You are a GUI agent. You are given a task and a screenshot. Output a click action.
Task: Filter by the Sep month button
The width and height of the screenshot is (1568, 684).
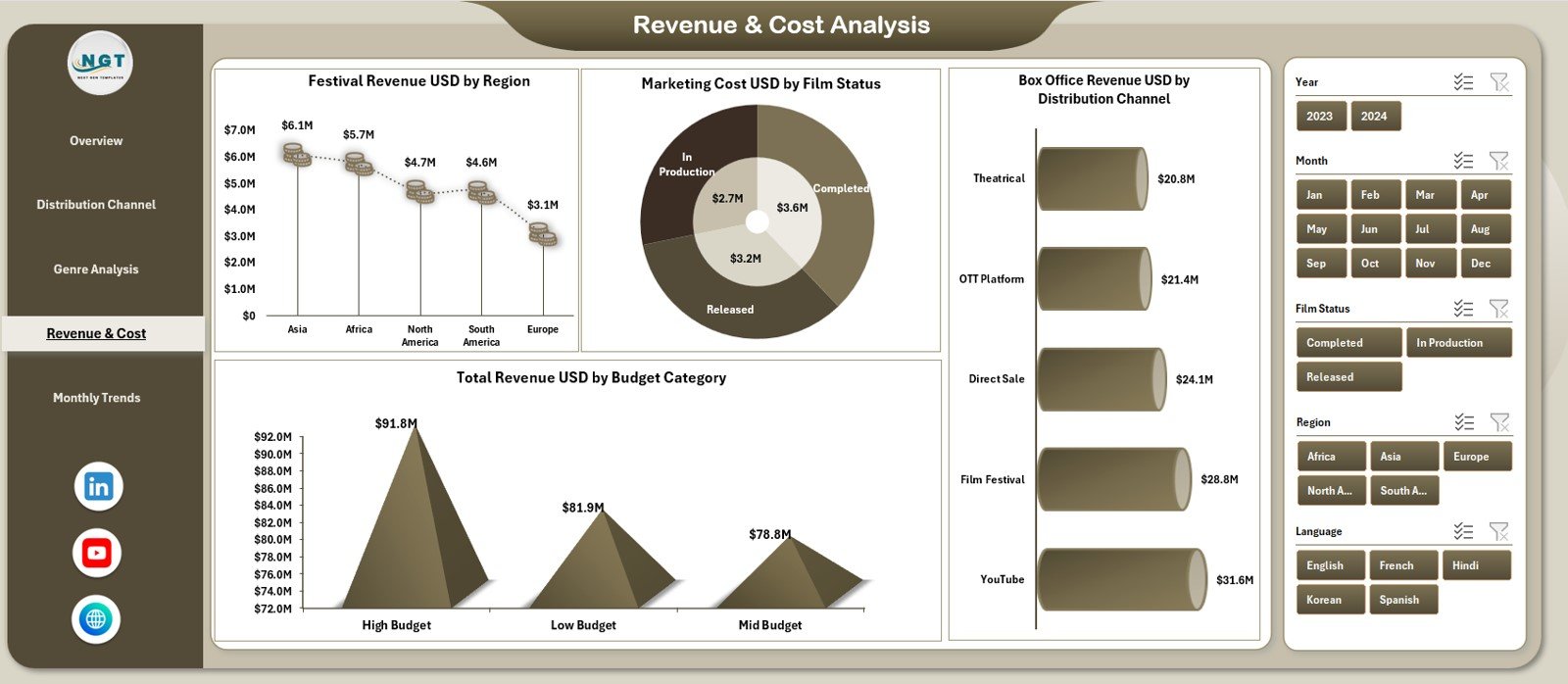coord(1319,264)
